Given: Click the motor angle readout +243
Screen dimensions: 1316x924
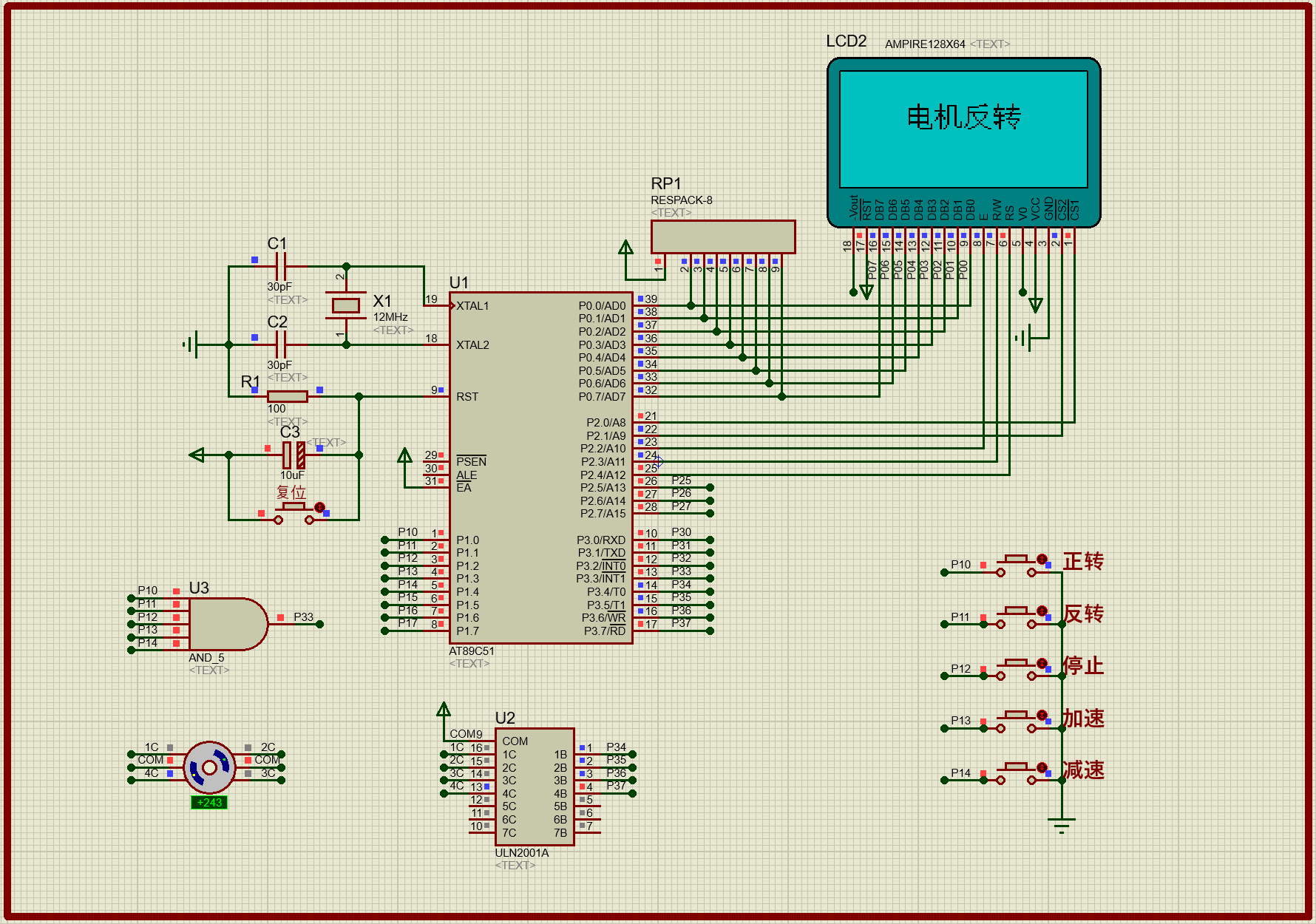Looking at the screenshot, I should pyautogui.click(x=209, y=803).
